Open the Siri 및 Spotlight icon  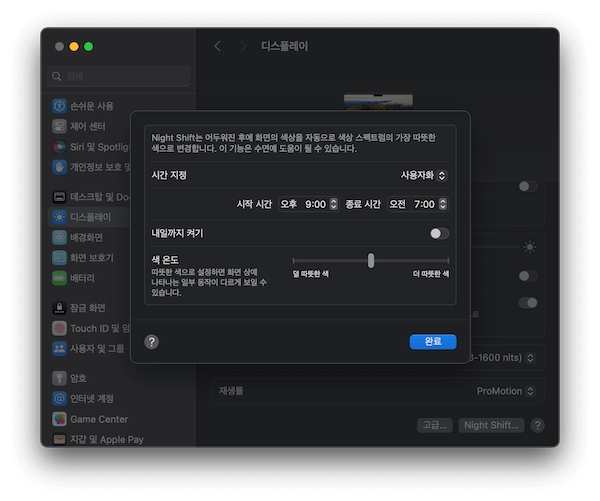tap(59, 147)
